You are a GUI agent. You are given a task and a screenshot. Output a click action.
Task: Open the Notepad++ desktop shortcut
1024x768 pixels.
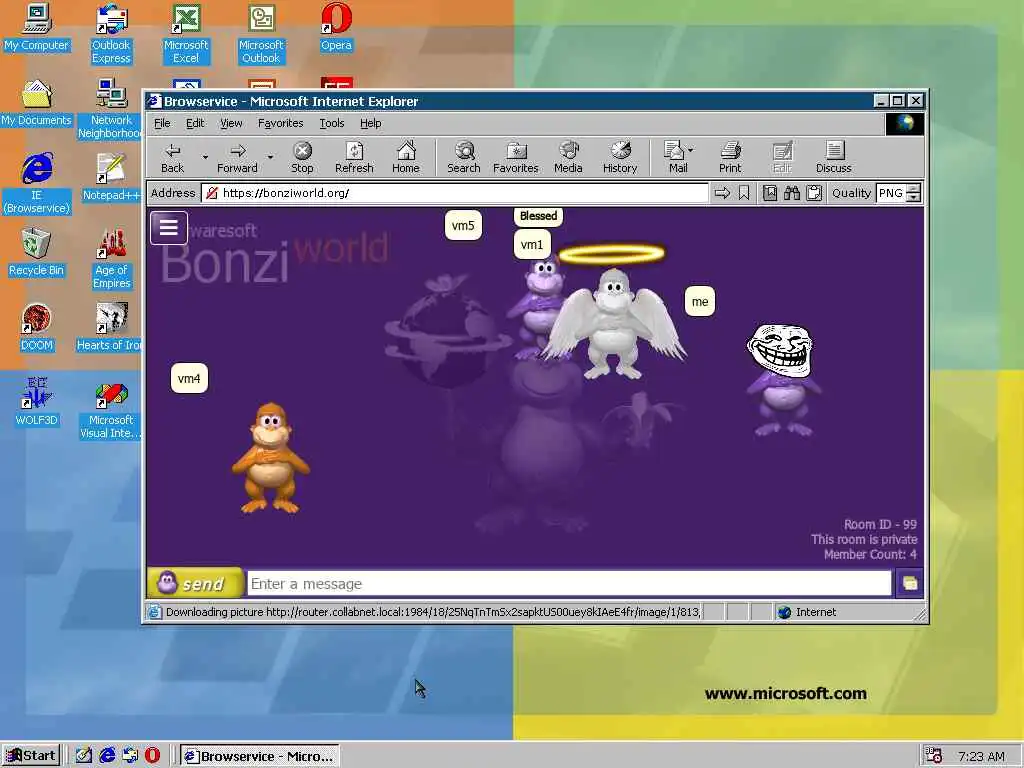pyautogui.click(x=111, y=178)
